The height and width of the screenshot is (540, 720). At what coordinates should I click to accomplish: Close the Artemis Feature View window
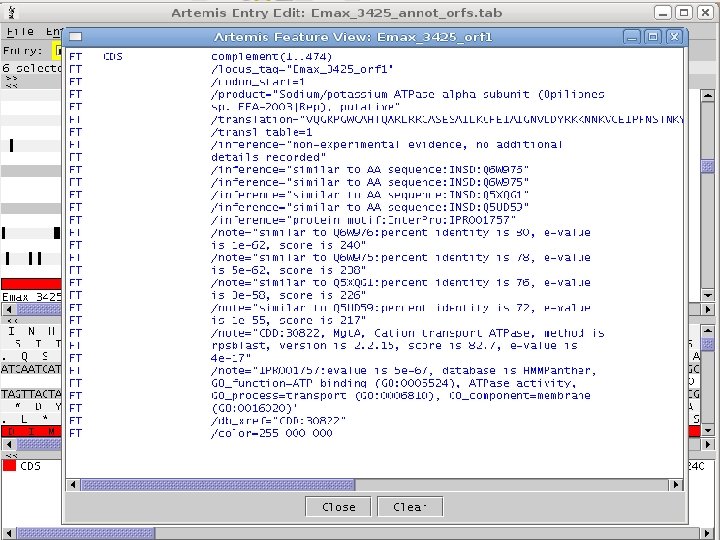[x=674, y=37]
